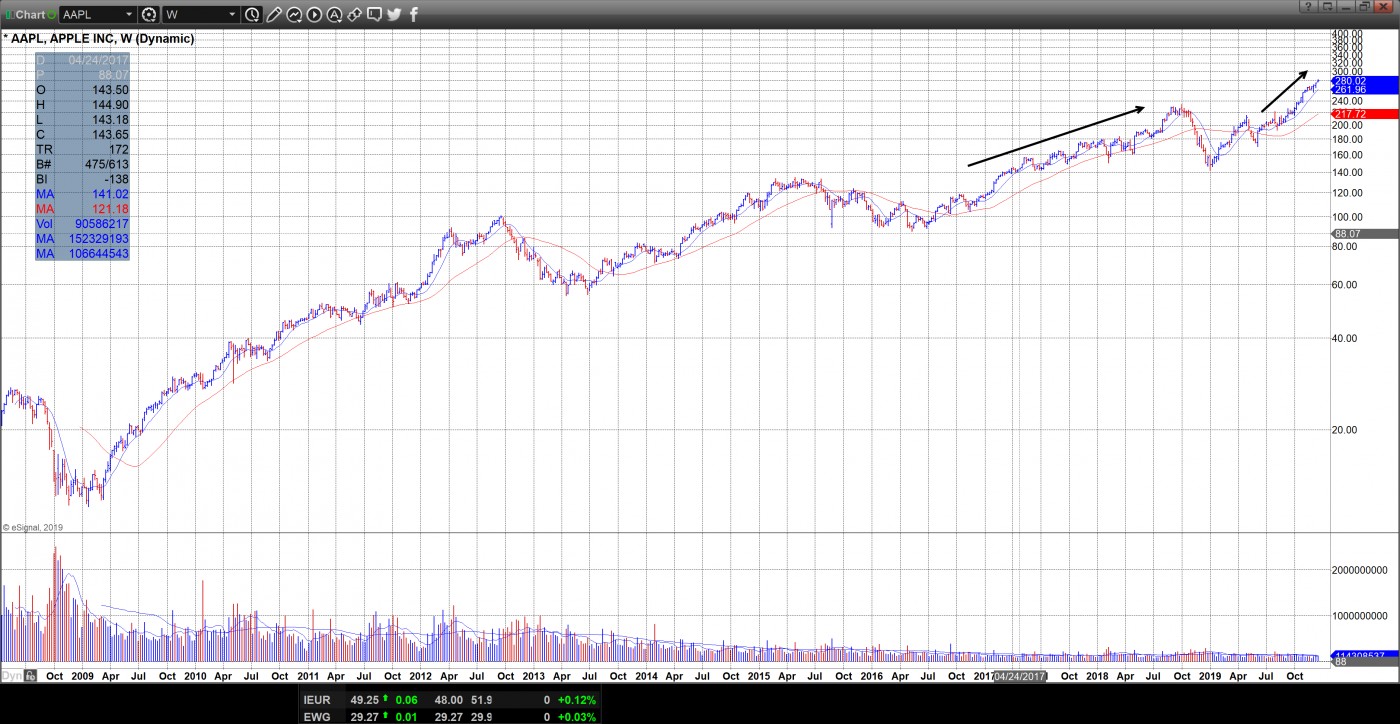The height and width of the screenshot is (724, 1400).
Task: Click the help question mark button
Action: (x=1308, y=6)
